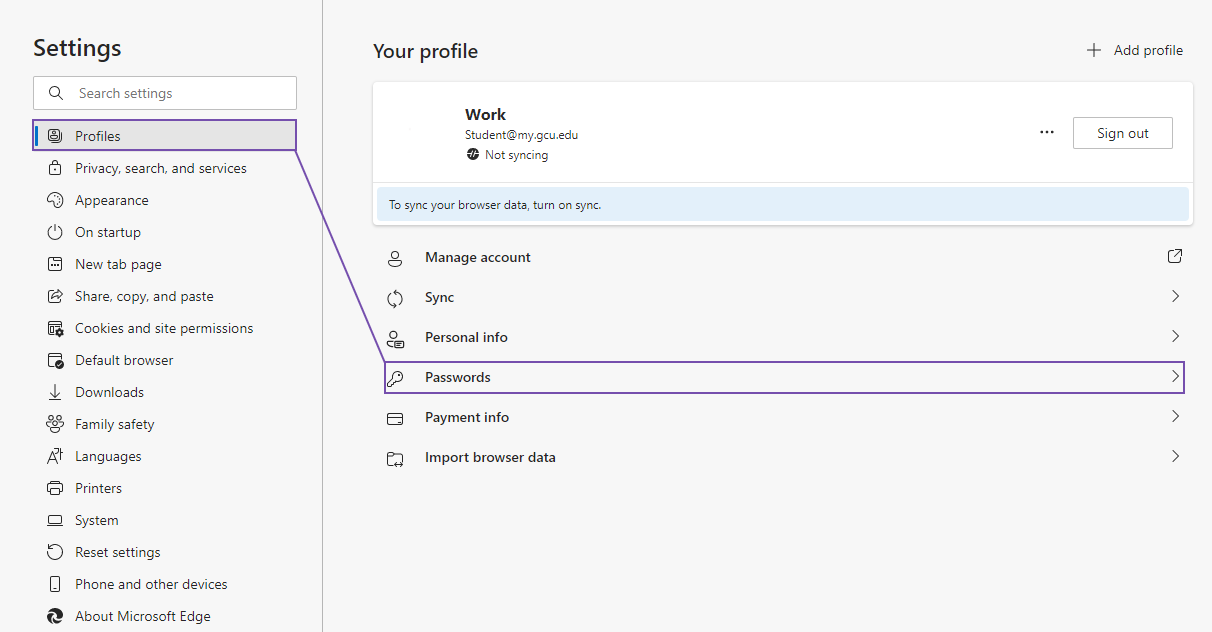This screenshot has height=632, width=1212.
Task: Click the Student@my.gcu.edu email text
Action: tap(521, 135)
